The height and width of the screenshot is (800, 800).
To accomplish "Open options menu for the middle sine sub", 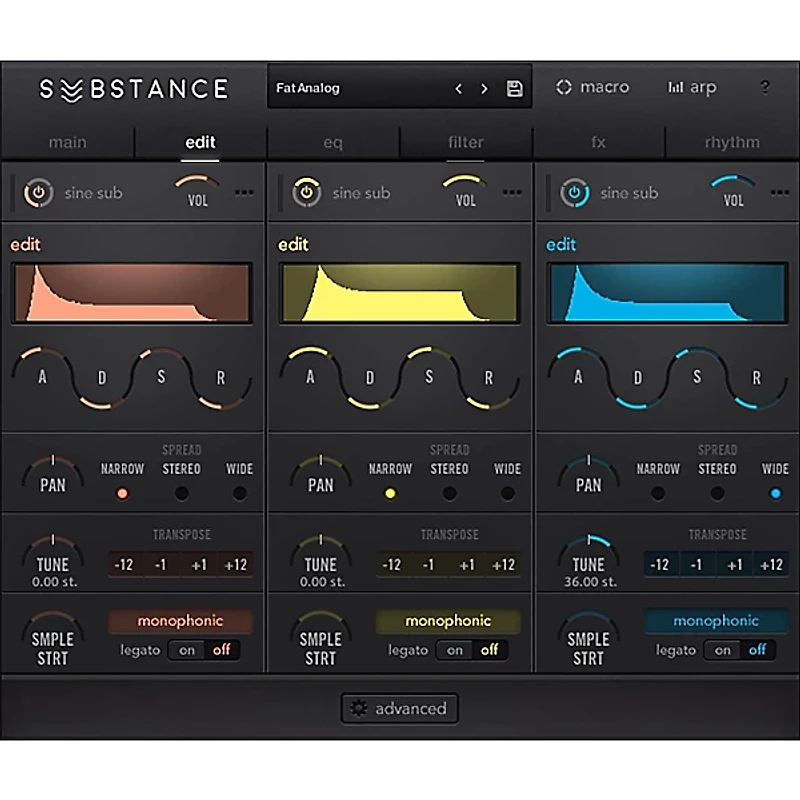I will click(512, 193).
